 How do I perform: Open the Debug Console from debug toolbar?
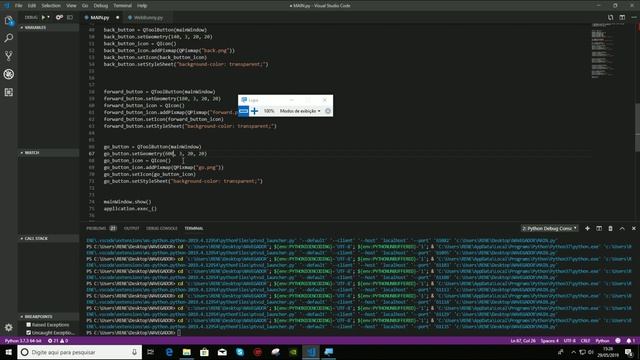click(x=70, y=17)
